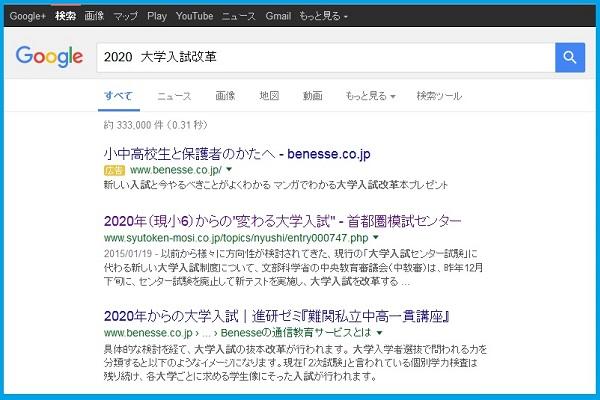
Task: Switch to the 動画 results tab
Action: pos(313,96)
